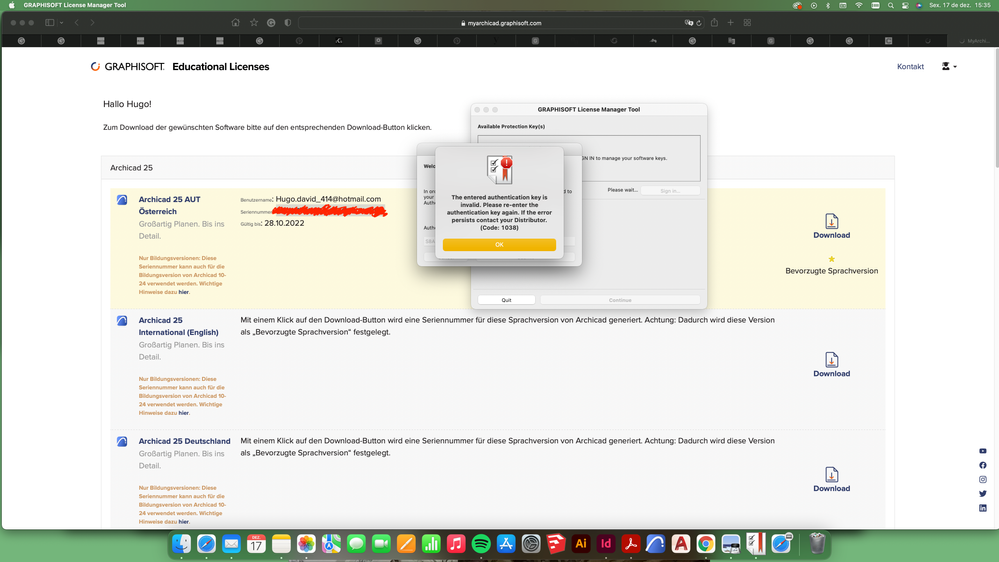Open SketchUp from the Dock
Screen dimensions: 999x562
click(x=556, y=544)
